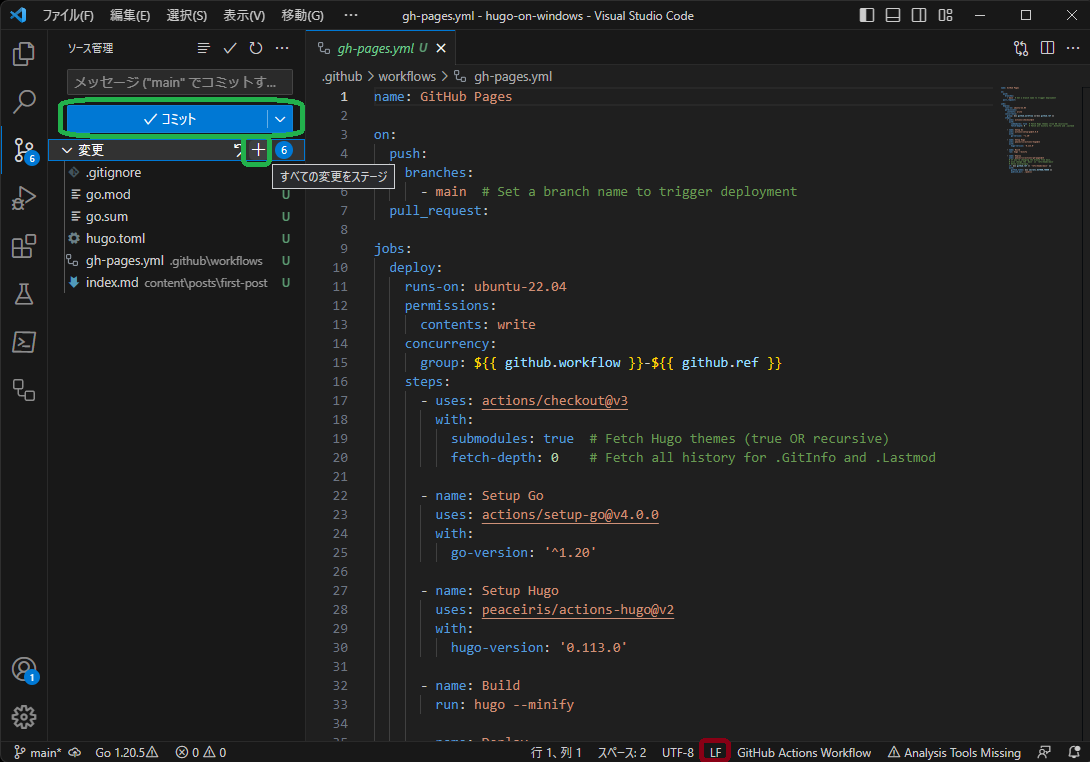The height and width of the screenshot is (762, 1090).
Task: Click .github breadcrumb segment
Action: (342, 76)
